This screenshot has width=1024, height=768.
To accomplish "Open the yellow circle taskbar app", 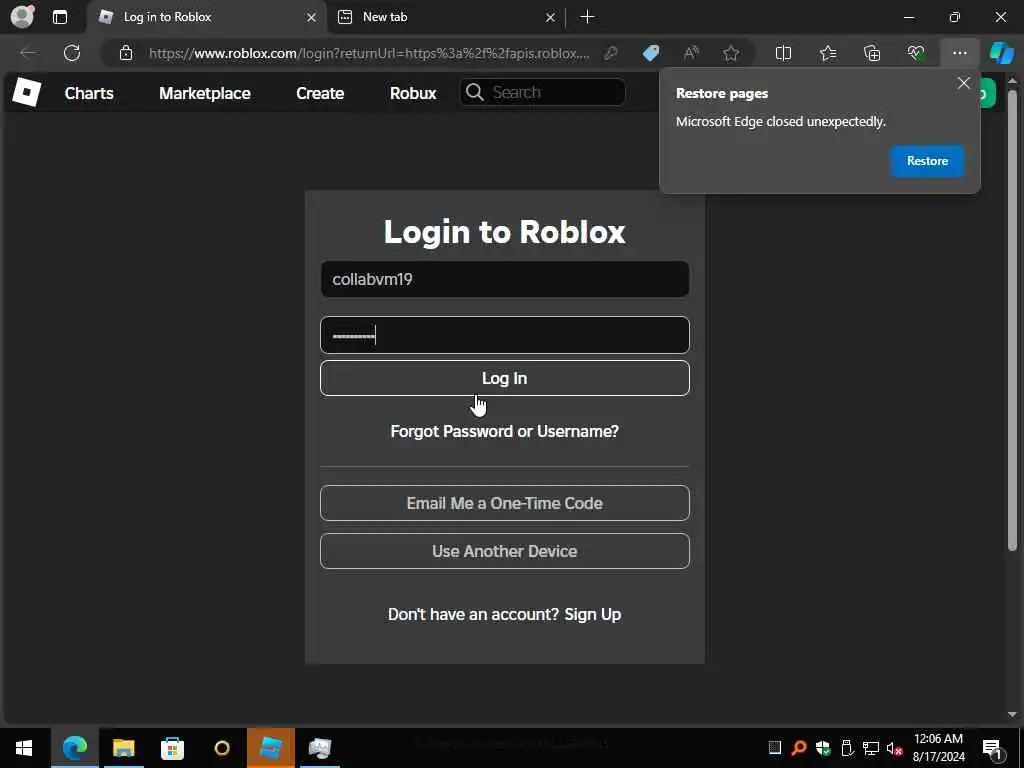I will 222,748.
